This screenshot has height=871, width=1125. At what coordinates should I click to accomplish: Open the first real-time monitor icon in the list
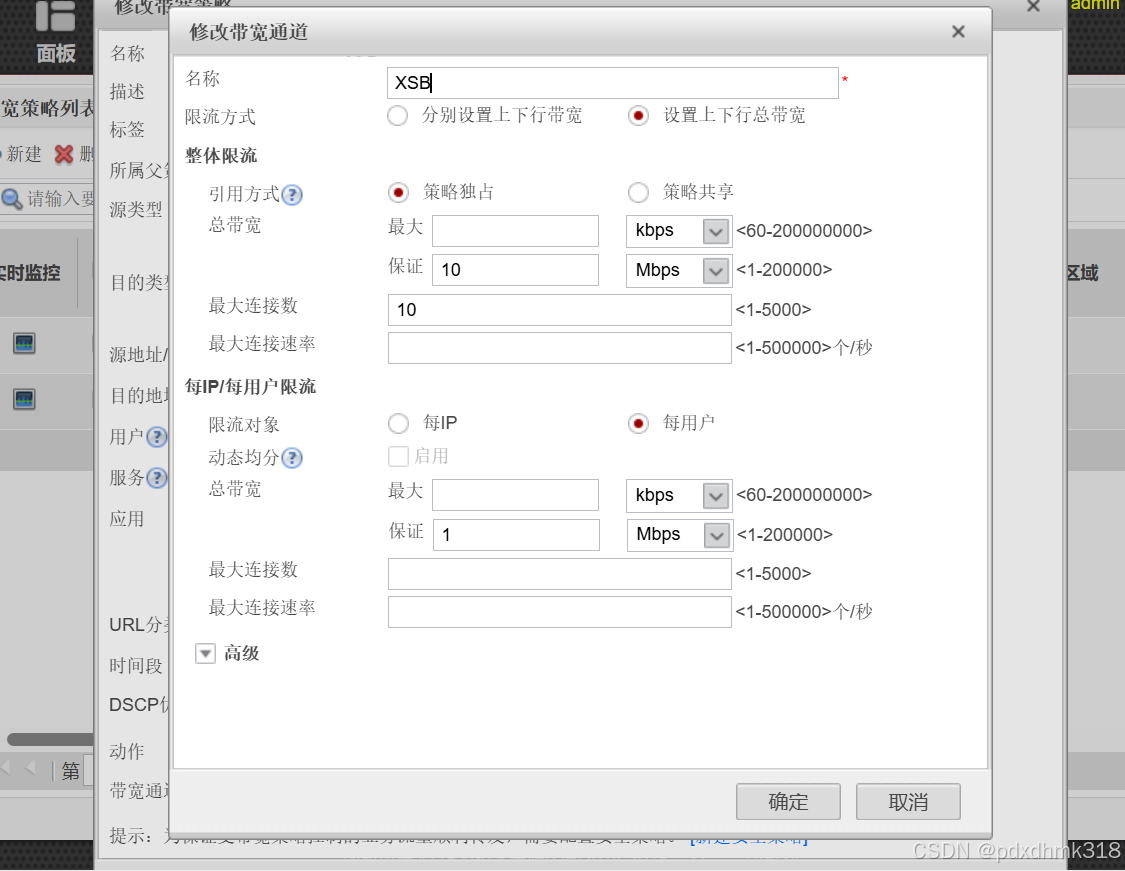pos(24,343)
